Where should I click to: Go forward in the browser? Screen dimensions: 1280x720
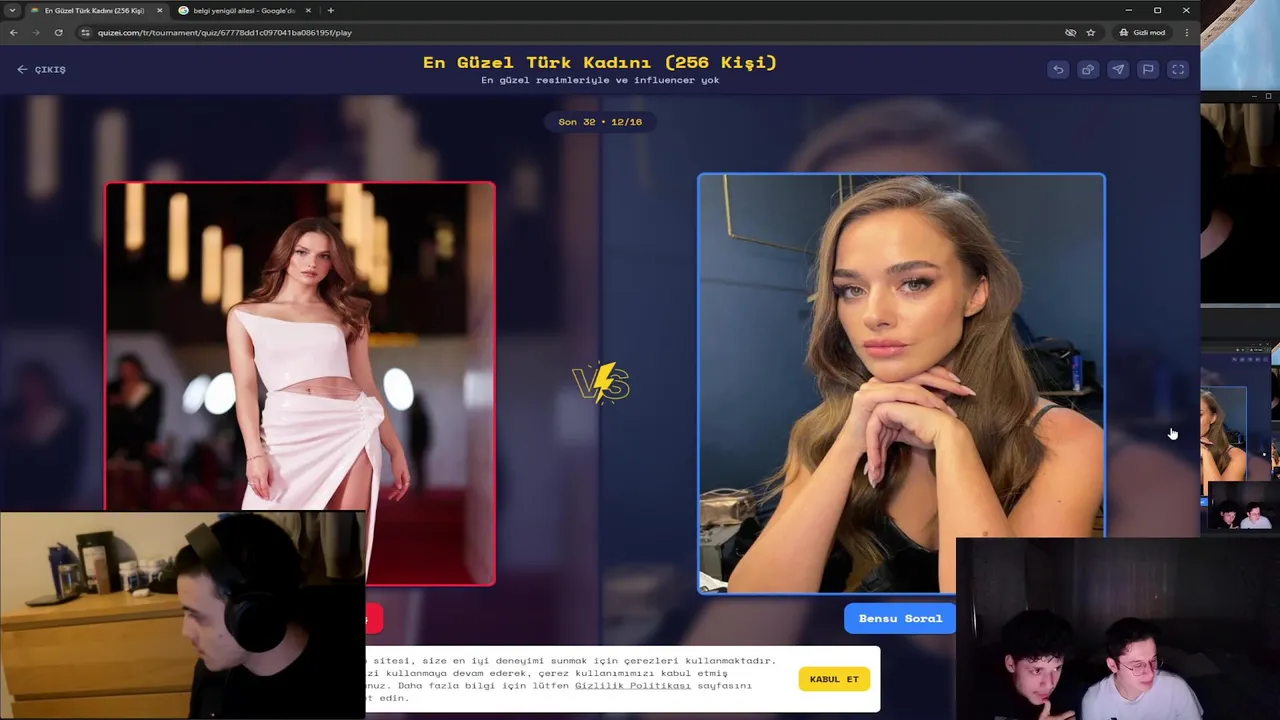pos(36,32)
